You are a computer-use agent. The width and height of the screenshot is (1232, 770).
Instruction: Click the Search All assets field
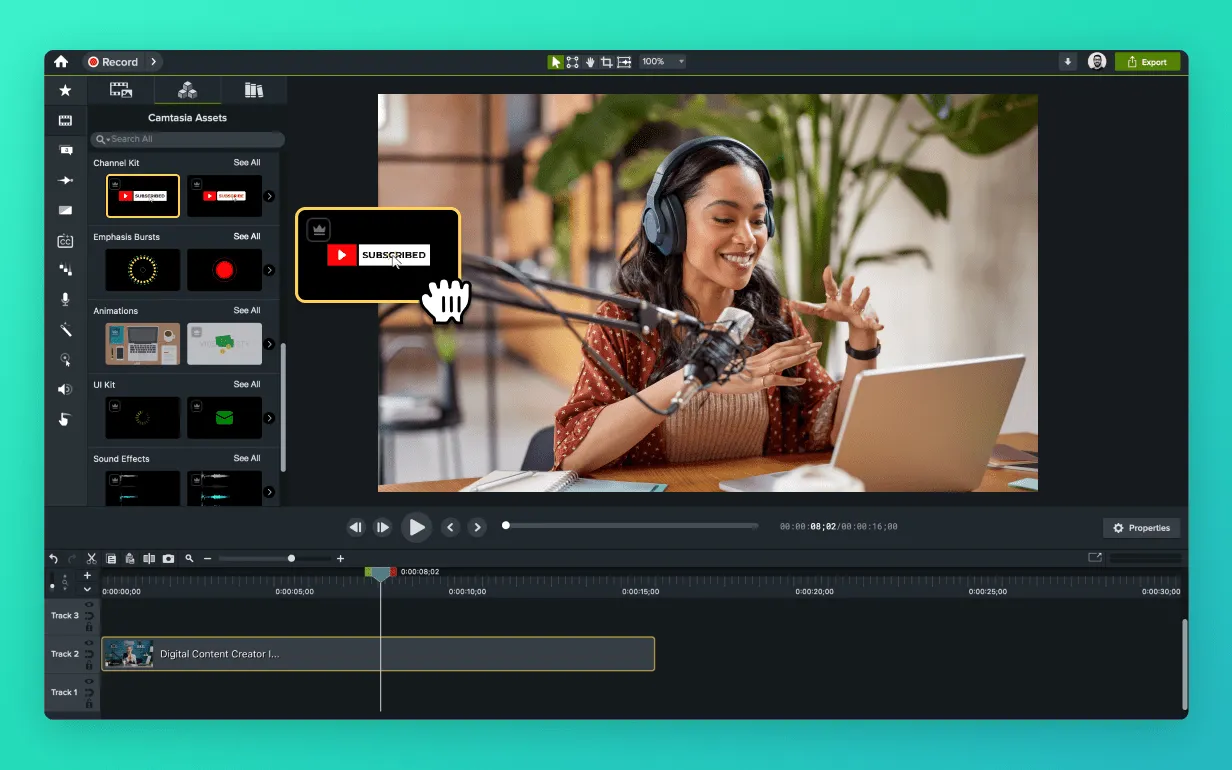187,139
